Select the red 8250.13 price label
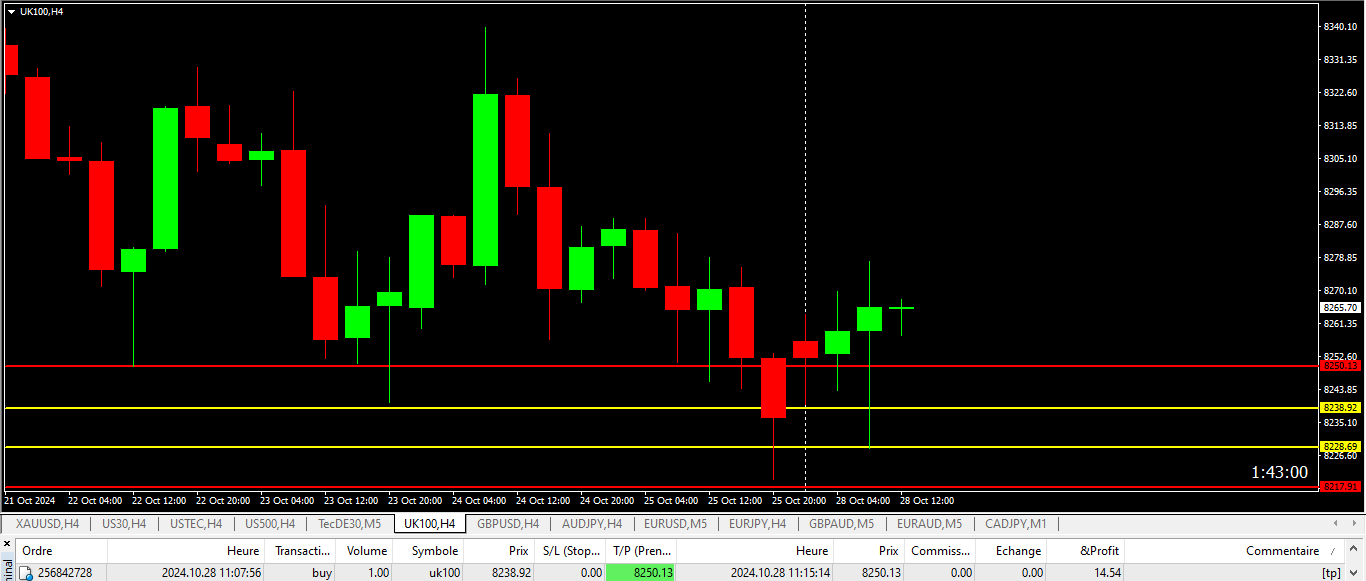The height and width of the screenshot is (581, 1366). (x=1340, y=366)
